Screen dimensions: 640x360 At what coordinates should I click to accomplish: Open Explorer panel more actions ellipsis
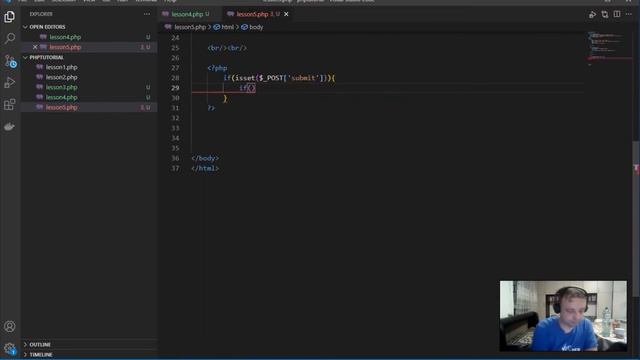tap(147, 14)
